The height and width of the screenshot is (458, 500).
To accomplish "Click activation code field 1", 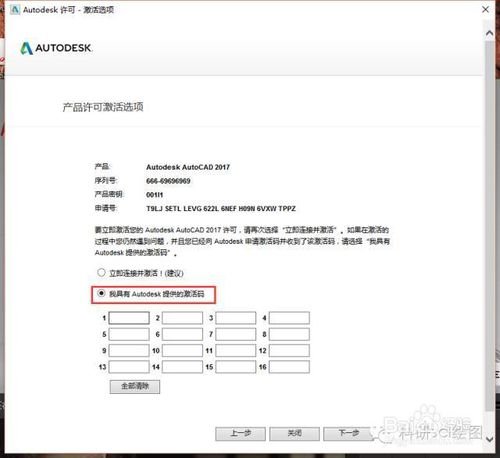I will 129,318.
